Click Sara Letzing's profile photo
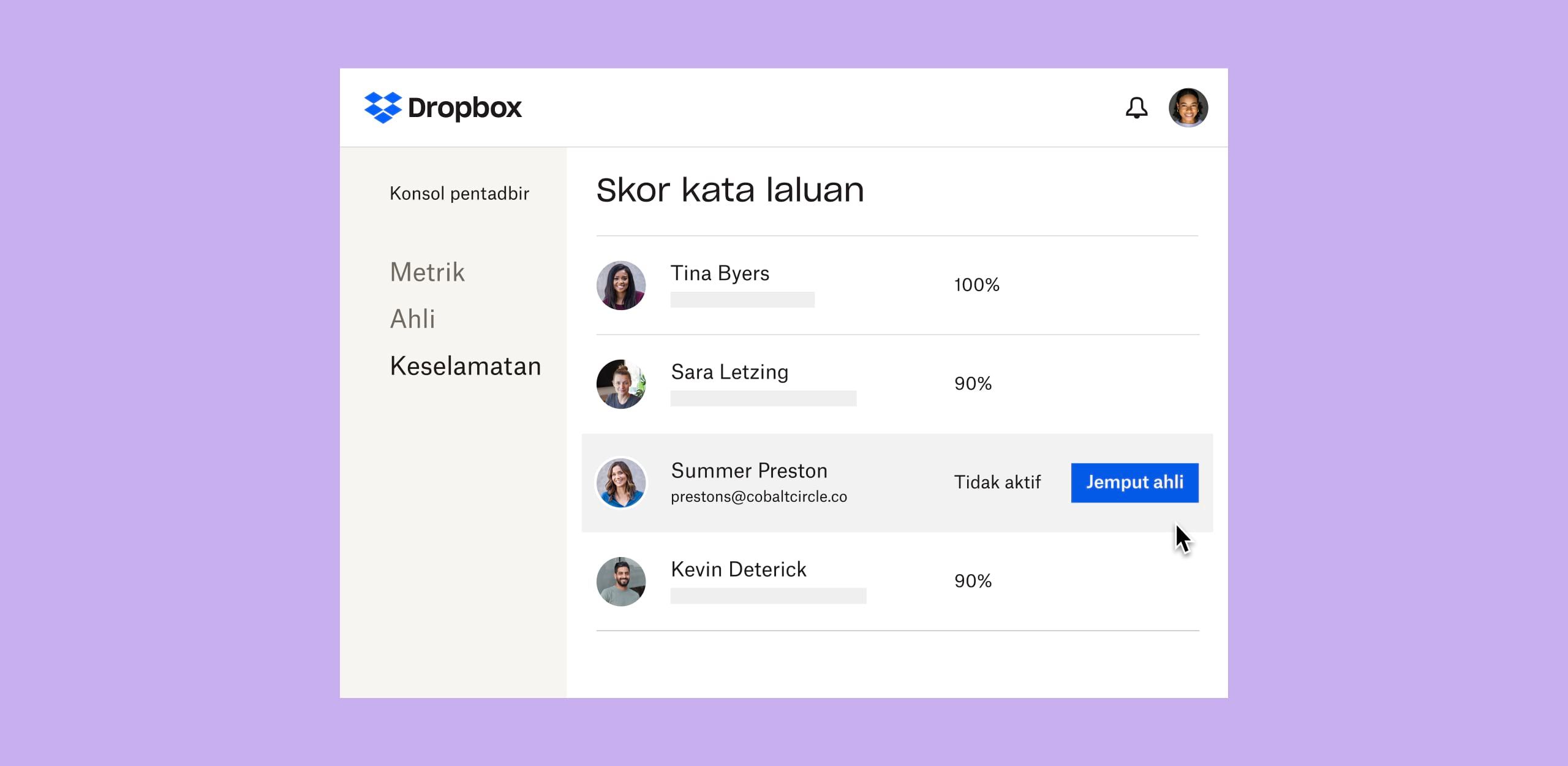The height and width of the screenshot is (766, 1568). tap(621, 384)
